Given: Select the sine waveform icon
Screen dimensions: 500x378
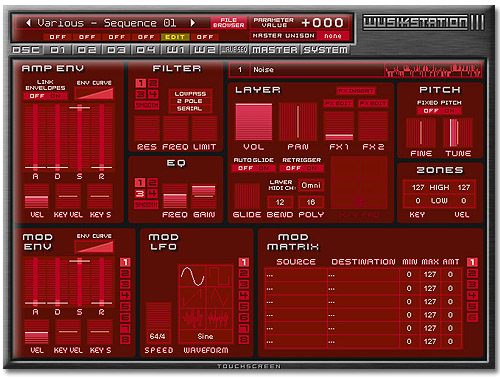Looking at the screenshot, I should [193, 276].
